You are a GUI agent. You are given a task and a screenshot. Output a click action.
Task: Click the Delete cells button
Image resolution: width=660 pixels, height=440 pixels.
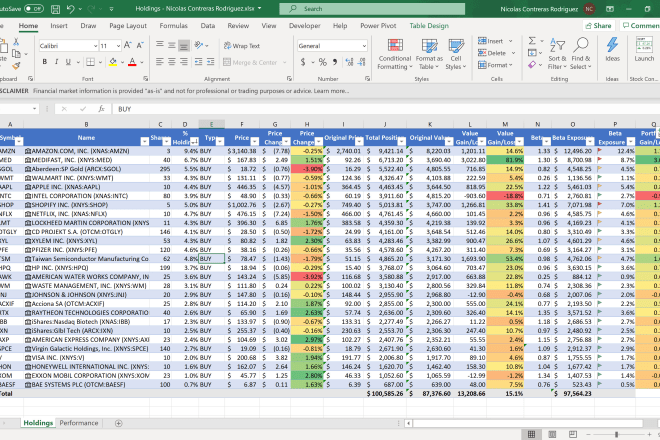(x=492, y=53)
